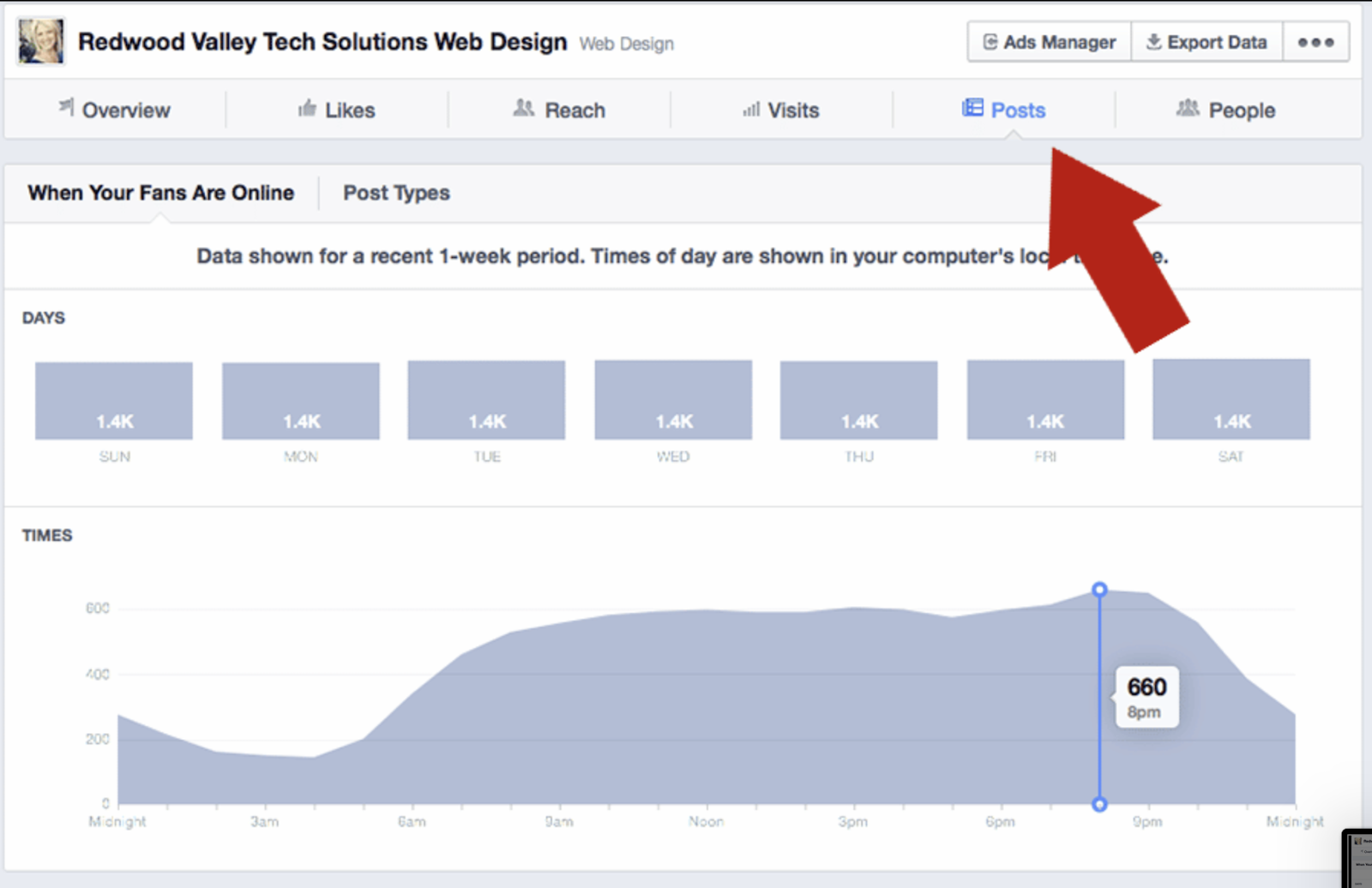
Task: Select the WED day bar
Action: 673,399
